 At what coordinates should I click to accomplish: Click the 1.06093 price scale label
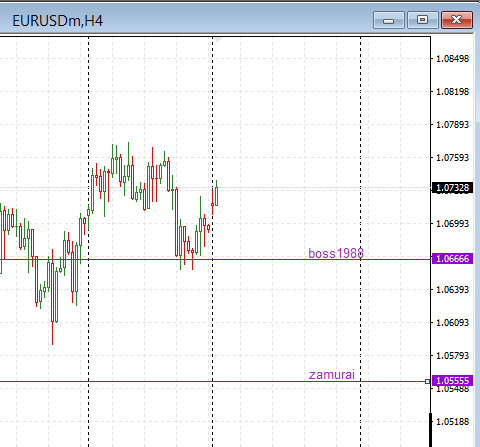coord(452,322)
